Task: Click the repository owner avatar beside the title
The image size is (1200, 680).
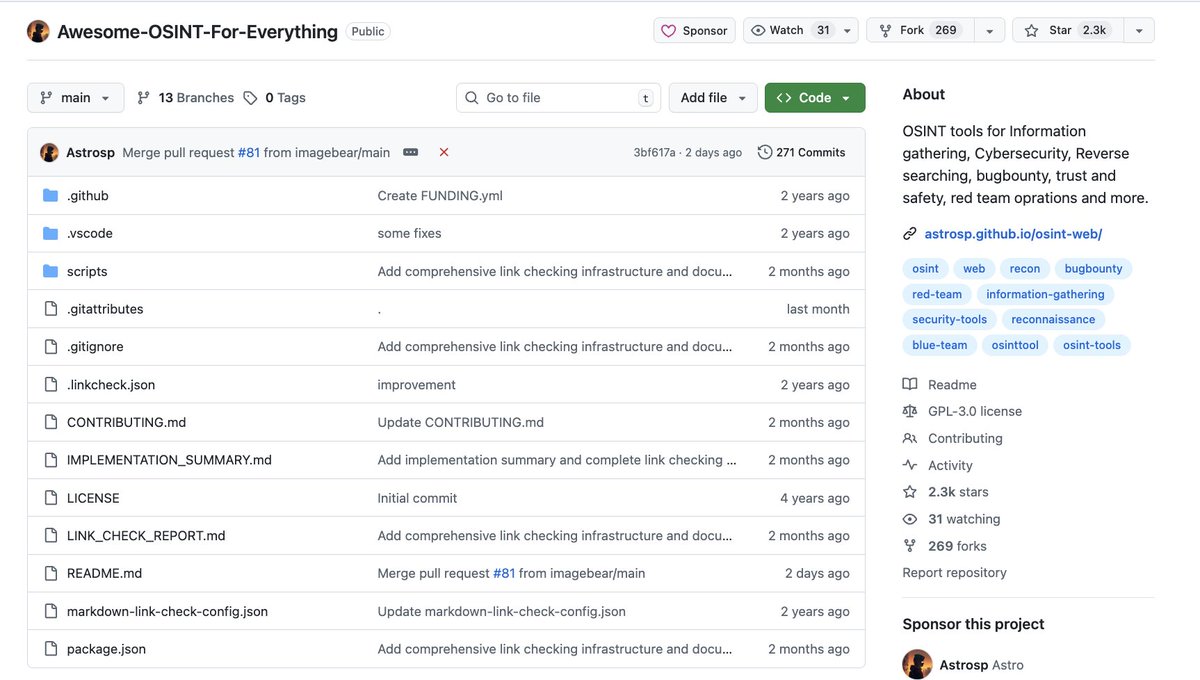Action: pyautogui.click(x=38, y=31)
